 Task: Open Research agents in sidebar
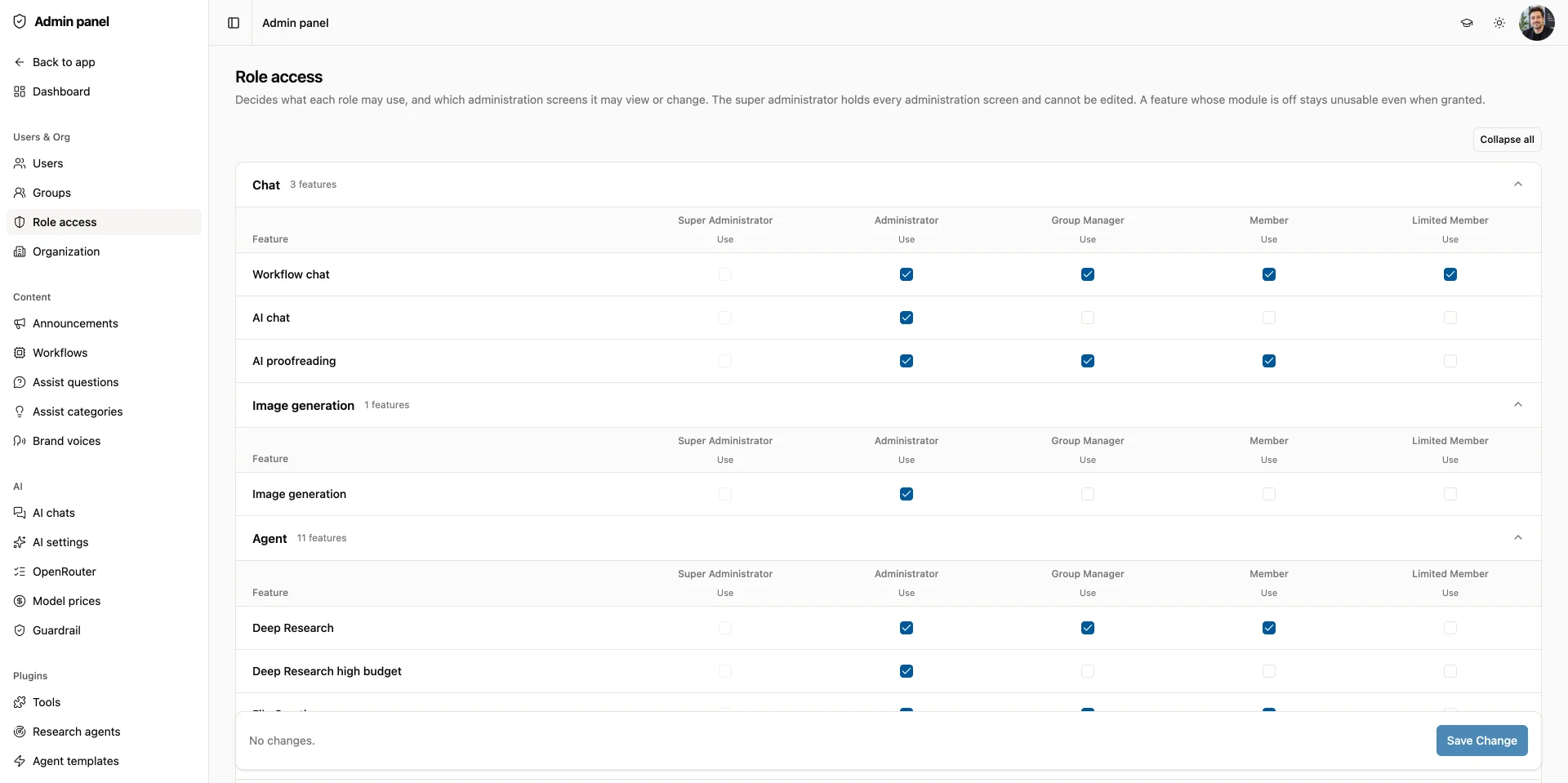[104, 732]
